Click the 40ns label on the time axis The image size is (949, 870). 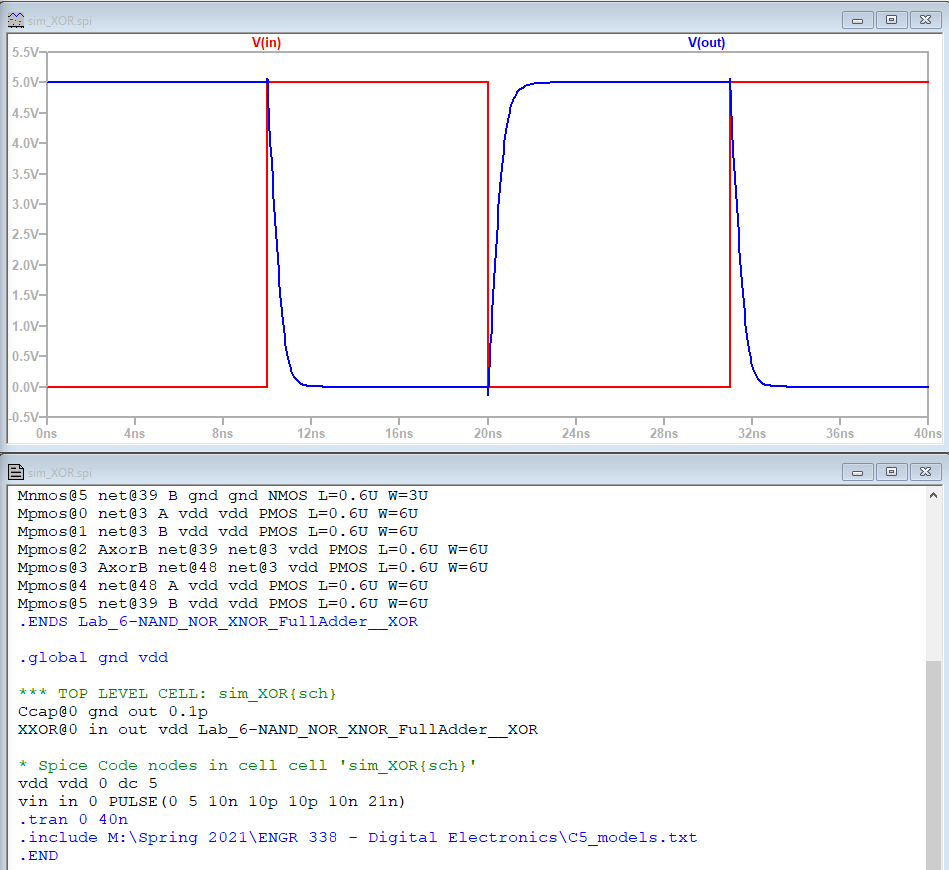[x=928, y=433]
